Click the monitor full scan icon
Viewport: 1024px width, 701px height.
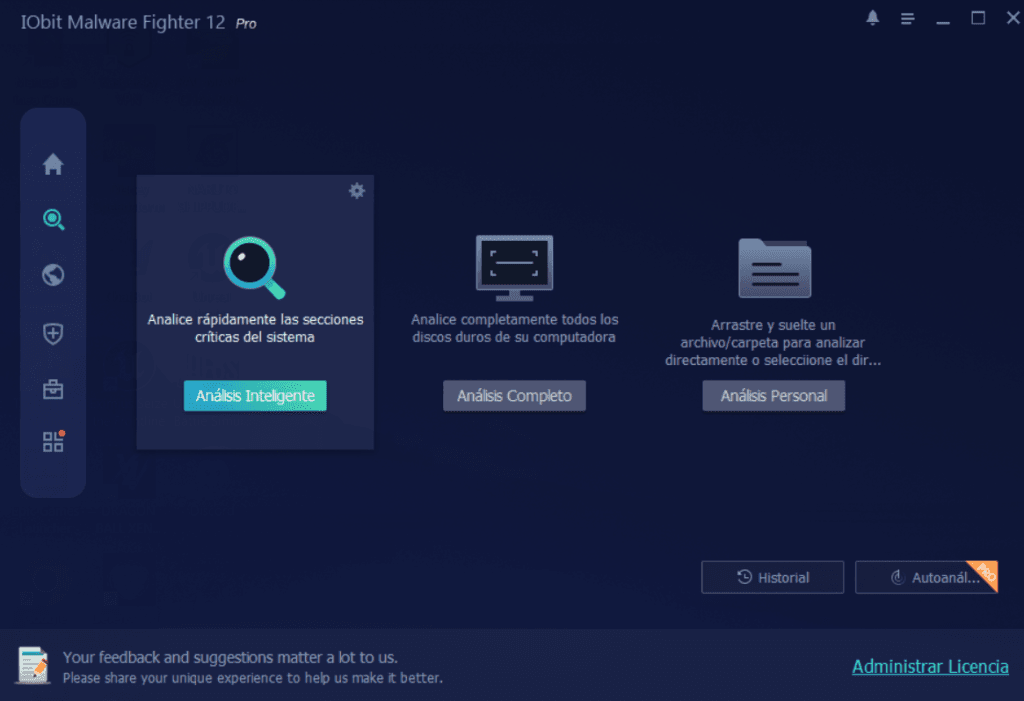tap(515, 268)
